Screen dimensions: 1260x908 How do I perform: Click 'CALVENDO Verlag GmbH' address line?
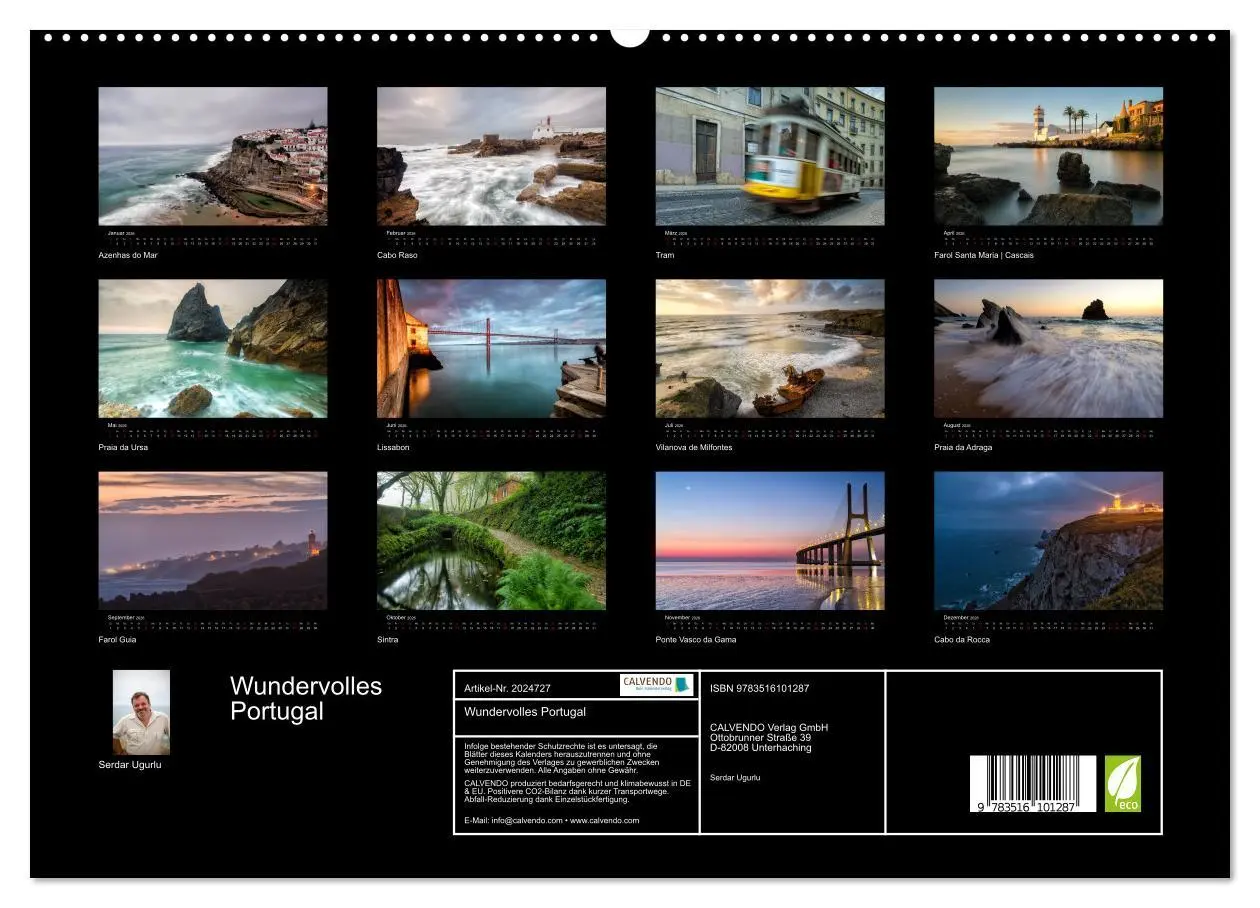pyautogui.click(x=769, y=727)
